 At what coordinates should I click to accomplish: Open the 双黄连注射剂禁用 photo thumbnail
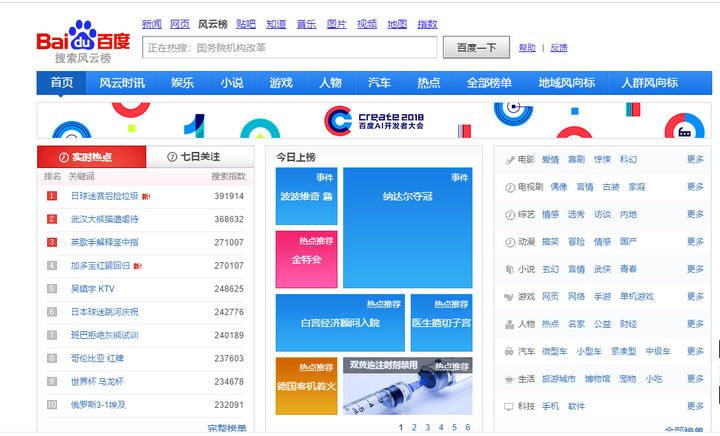[x=408, y=386]
